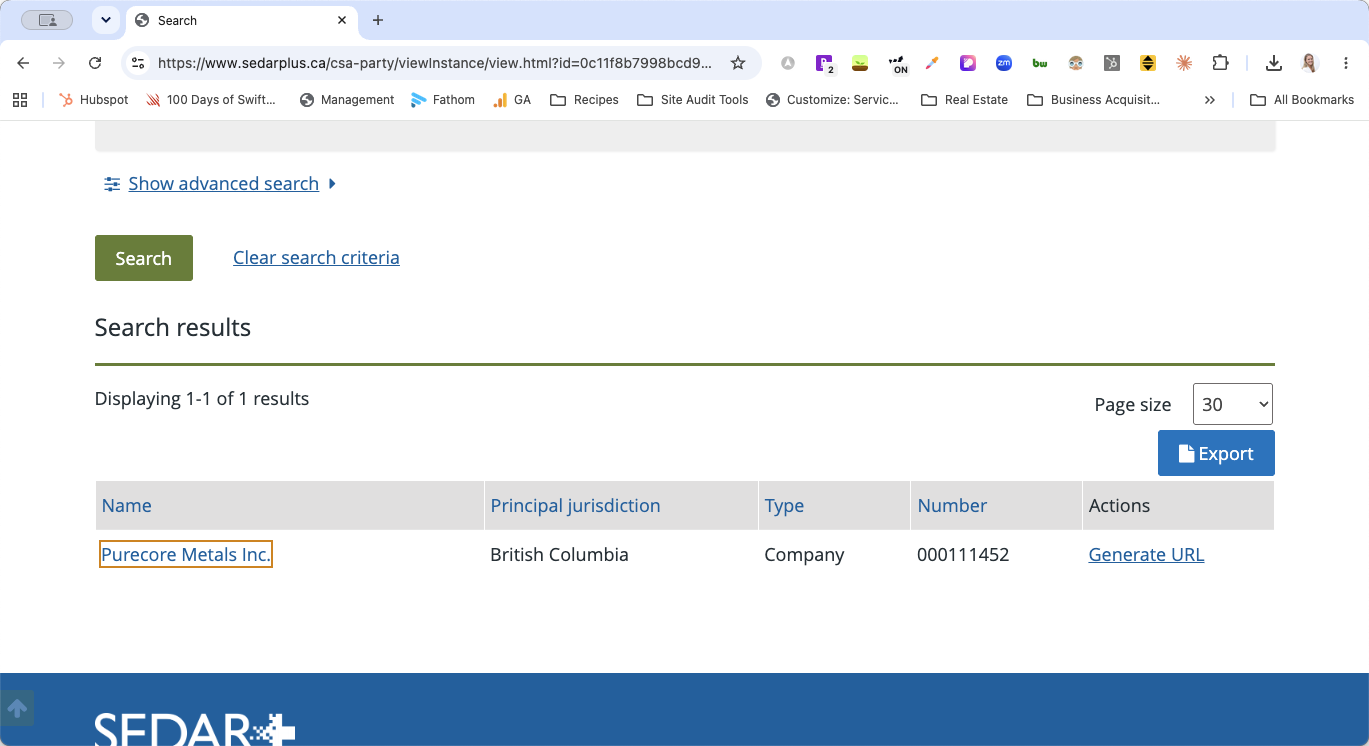Click the SEDAR+ footer logo

point(195,729)
